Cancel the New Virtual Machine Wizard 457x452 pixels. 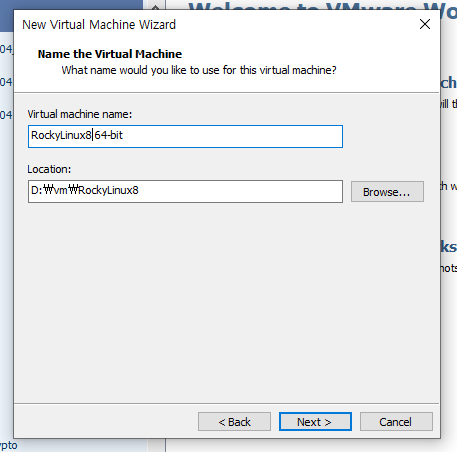(396, 422)
